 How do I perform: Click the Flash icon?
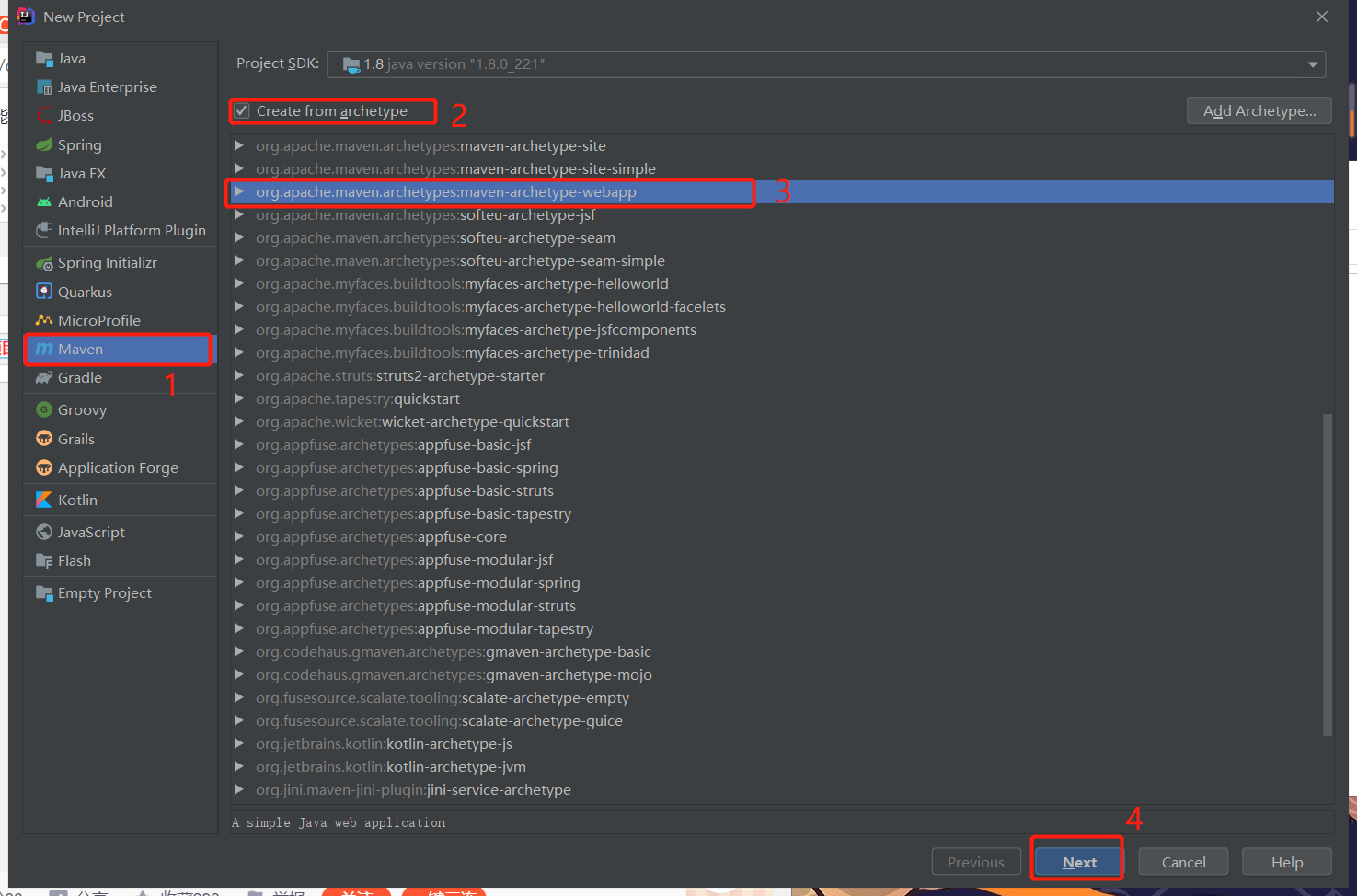pos(43,561)
